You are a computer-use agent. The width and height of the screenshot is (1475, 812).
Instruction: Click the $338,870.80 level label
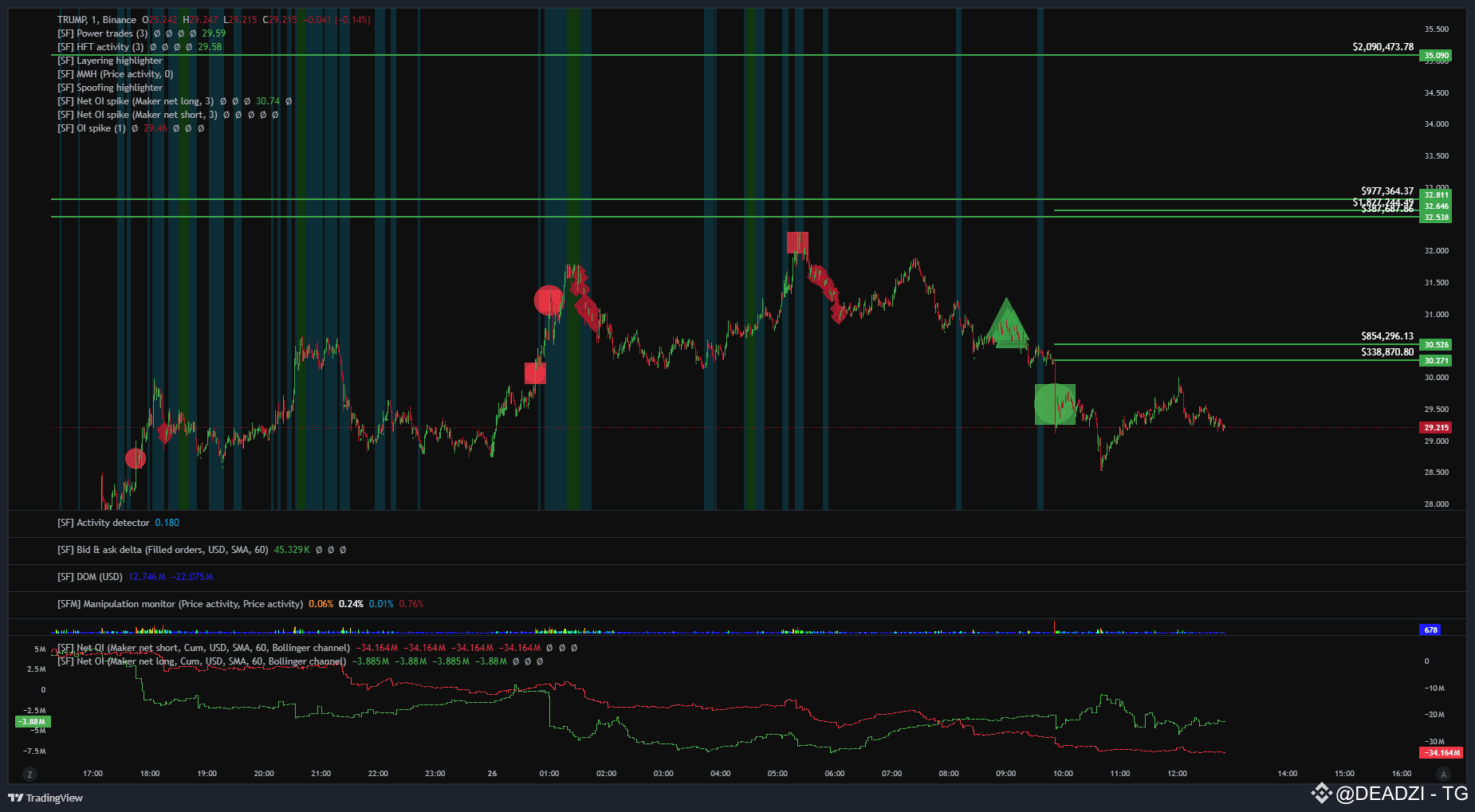pos(1387,352)
